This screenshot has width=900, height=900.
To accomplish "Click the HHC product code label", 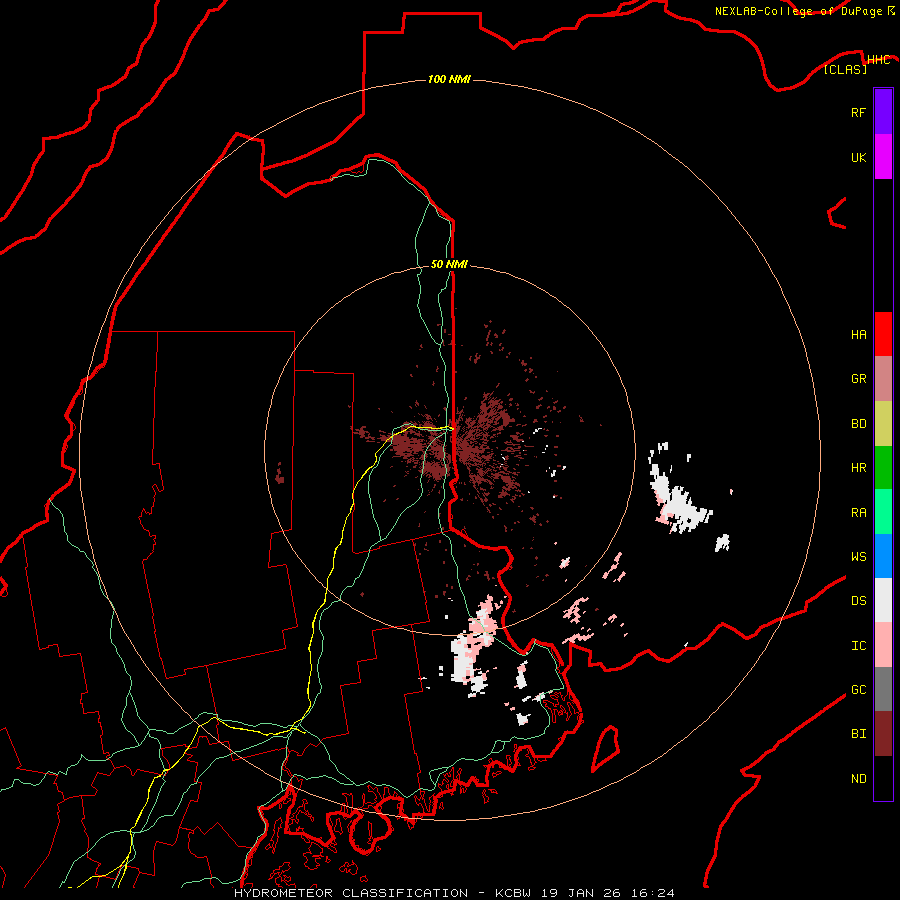I will click(878, 60).
